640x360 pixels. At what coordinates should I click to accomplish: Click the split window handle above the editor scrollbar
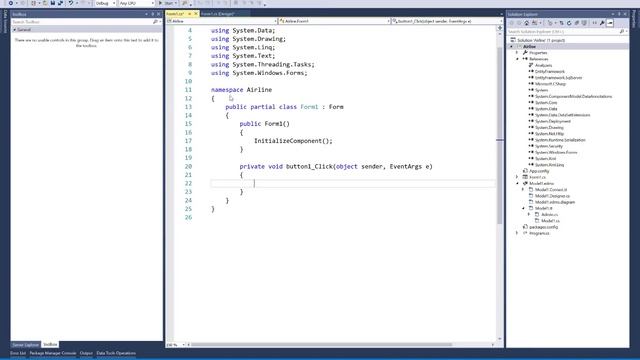click(x=500, y=28)
